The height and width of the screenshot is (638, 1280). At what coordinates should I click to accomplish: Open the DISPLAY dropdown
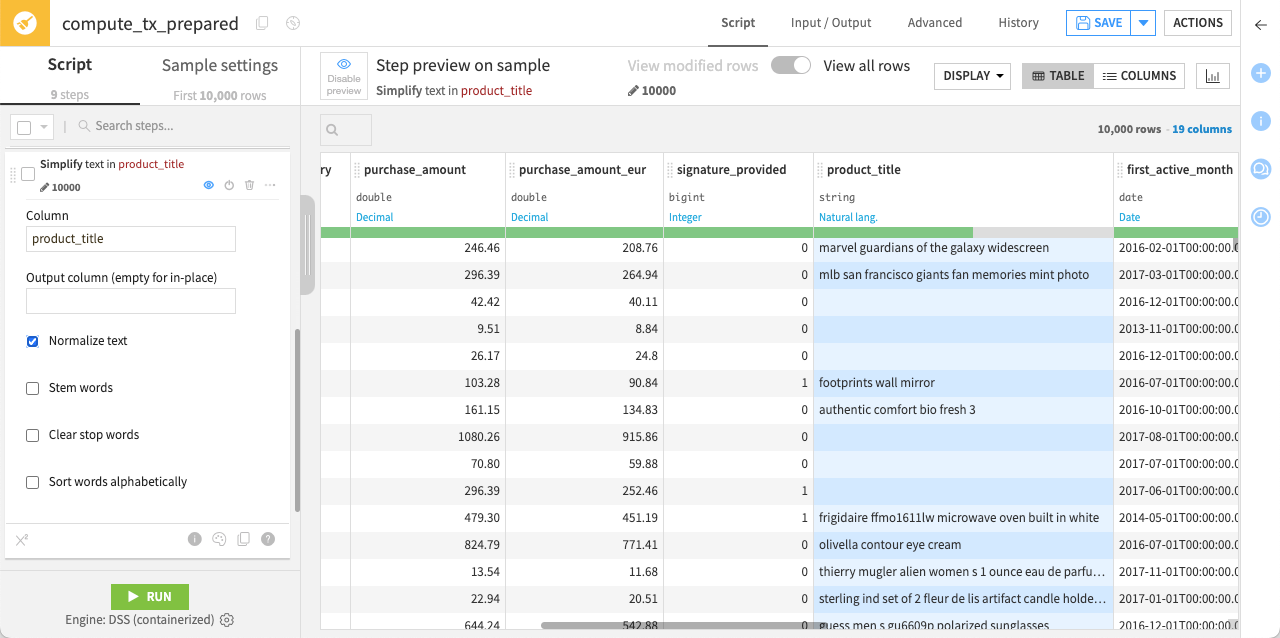(972, 76)
